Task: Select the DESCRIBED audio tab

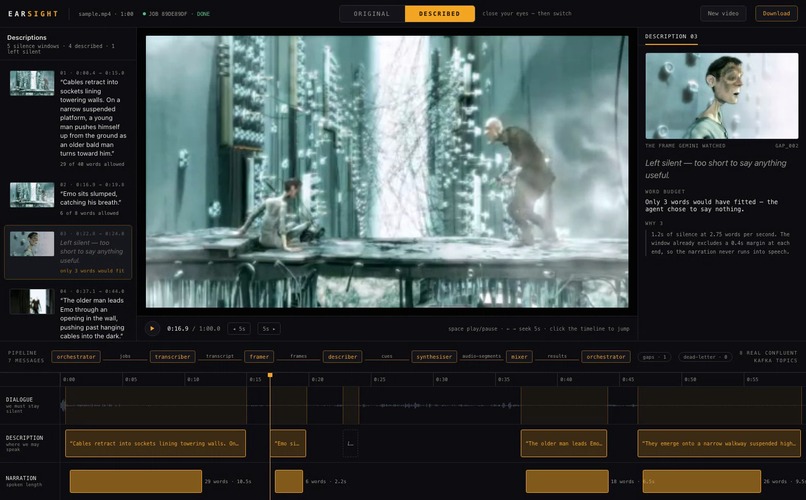Action: pyautogui.click(x=439, y=14)
